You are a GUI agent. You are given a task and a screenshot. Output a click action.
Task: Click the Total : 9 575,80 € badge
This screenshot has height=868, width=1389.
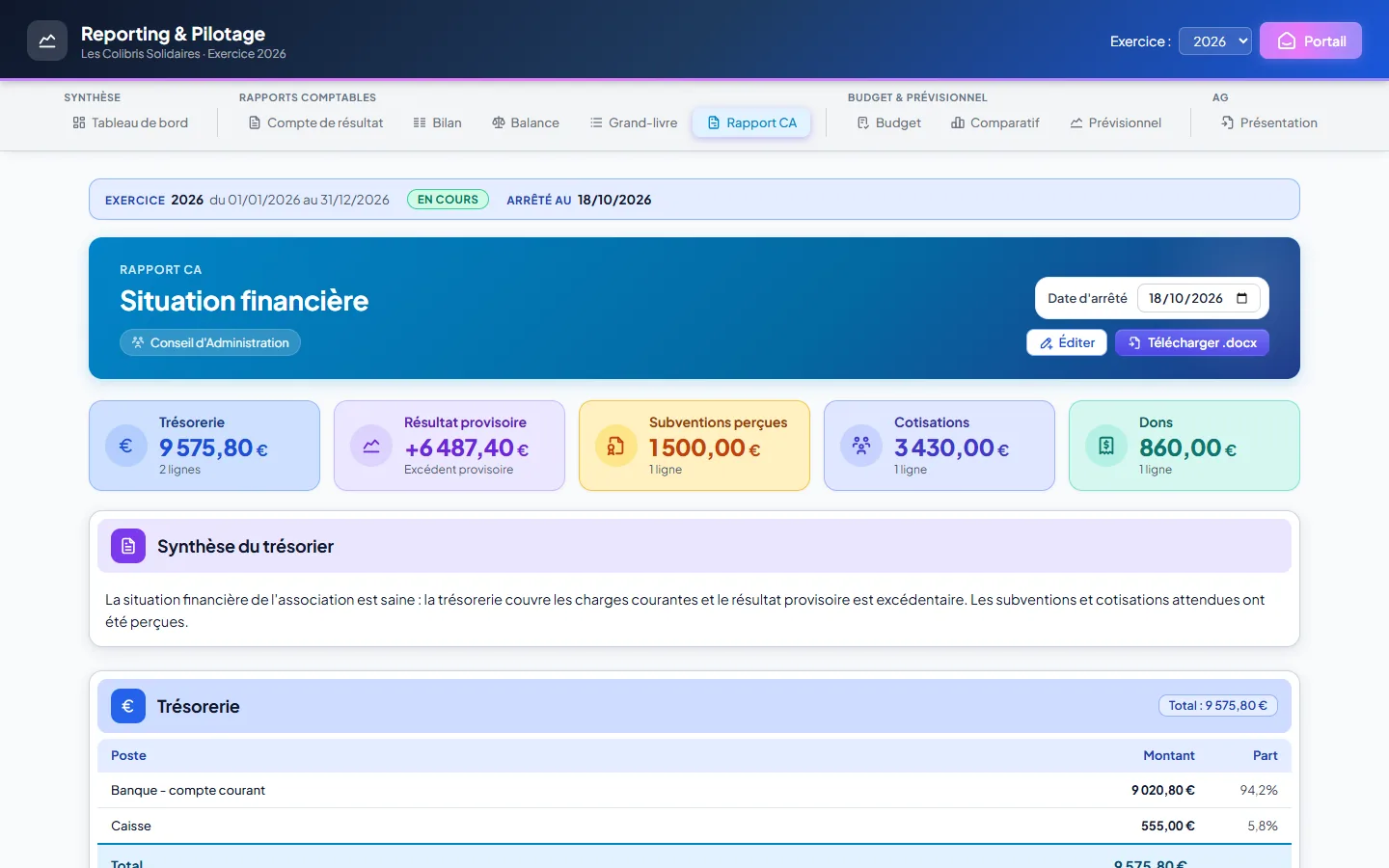point(1218,706)
